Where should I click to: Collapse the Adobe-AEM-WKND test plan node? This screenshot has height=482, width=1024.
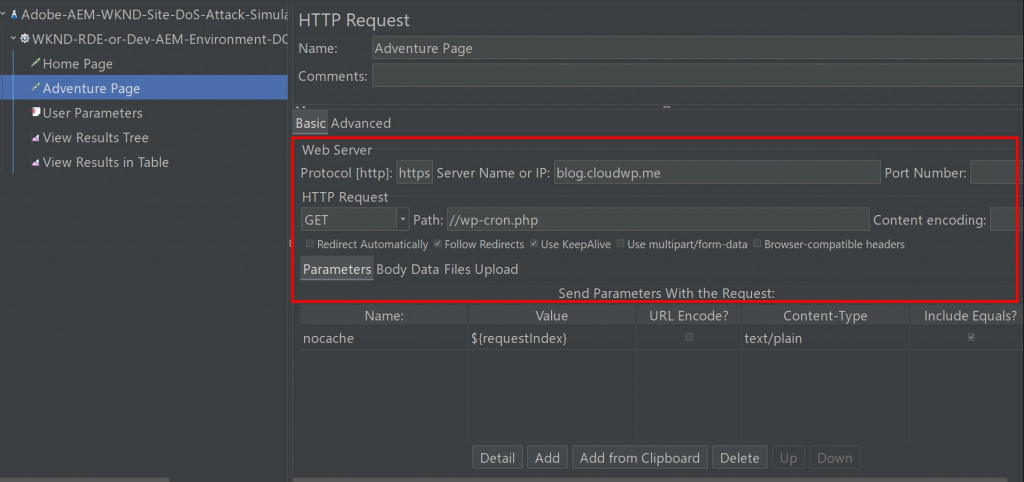point(3,15)
